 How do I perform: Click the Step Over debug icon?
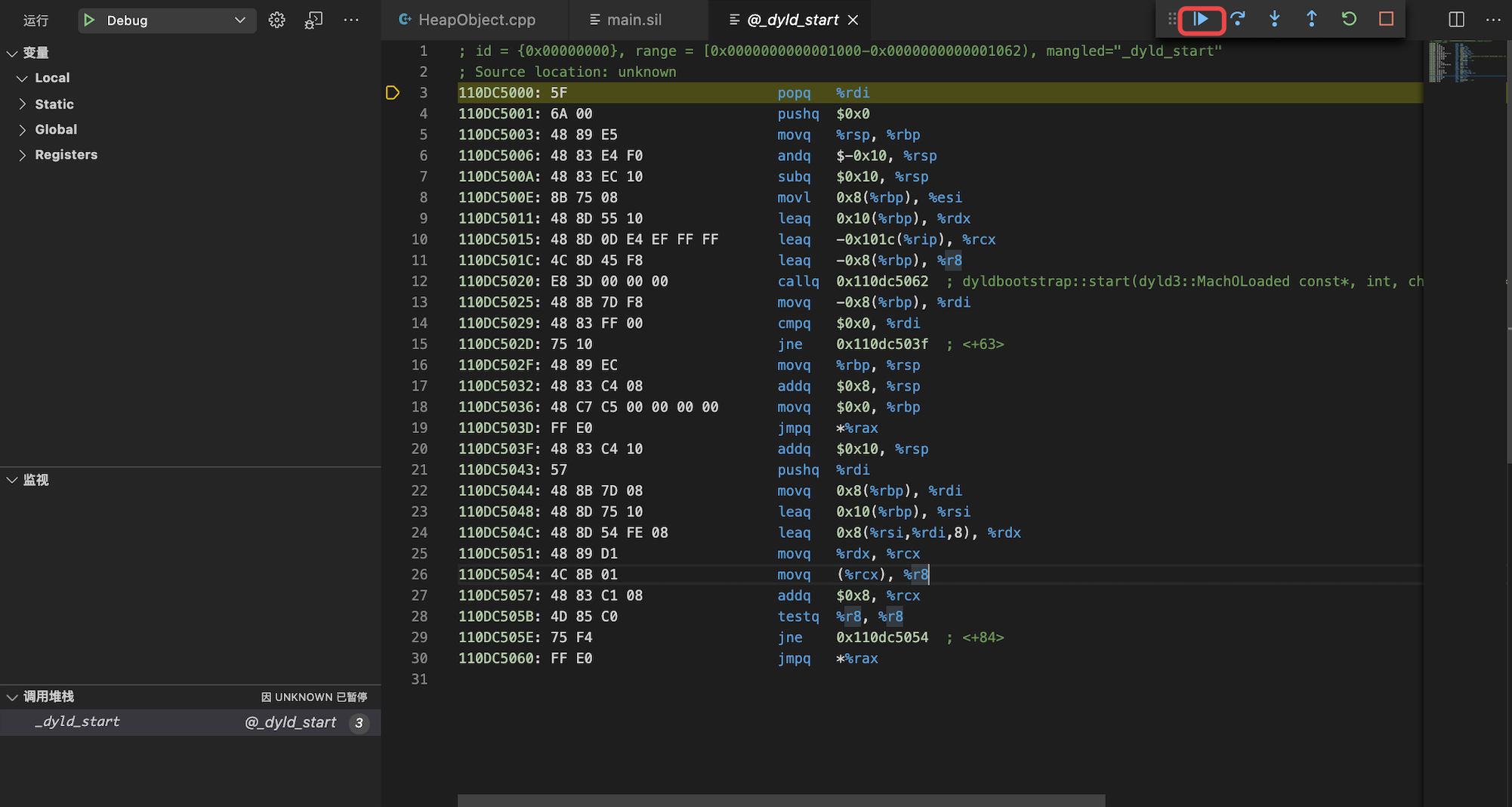1238,20
